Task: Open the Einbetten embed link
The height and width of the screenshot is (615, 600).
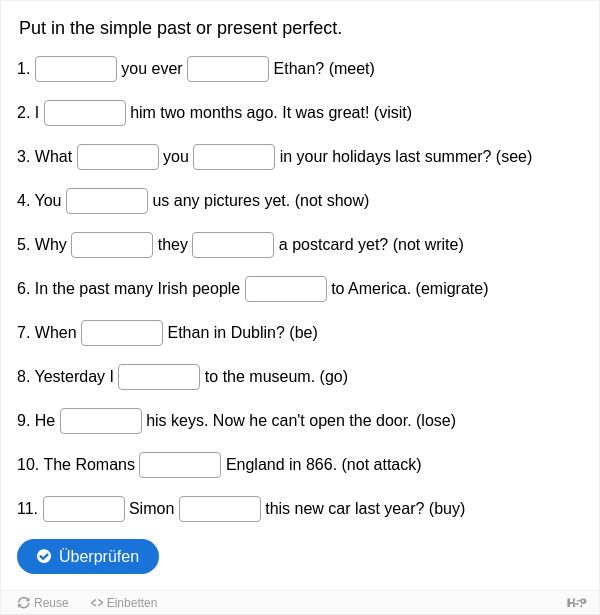Action: point(124,602)
